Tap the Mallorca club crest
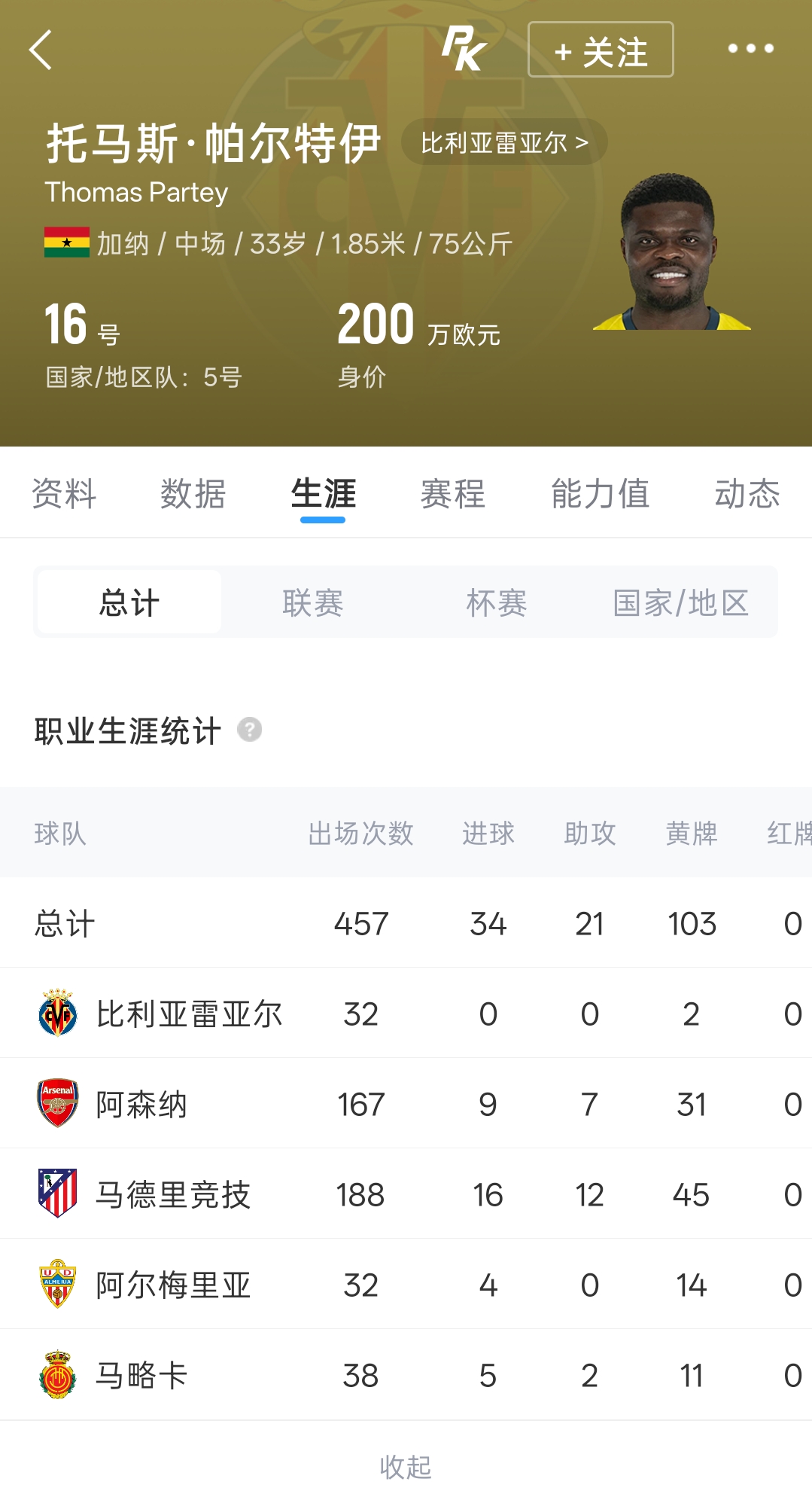 pos(58,1374)
